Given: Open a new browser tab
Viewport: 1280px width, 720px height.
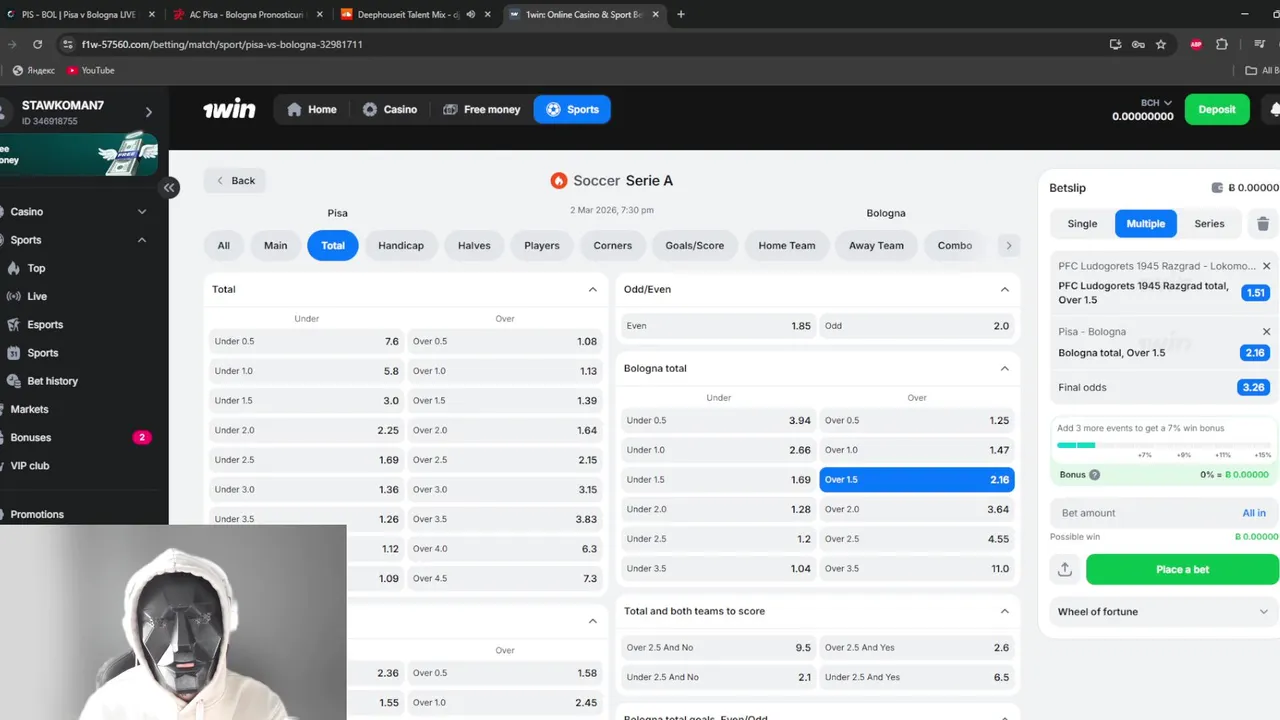Looking at the screenshot, I should pos(681,14).
